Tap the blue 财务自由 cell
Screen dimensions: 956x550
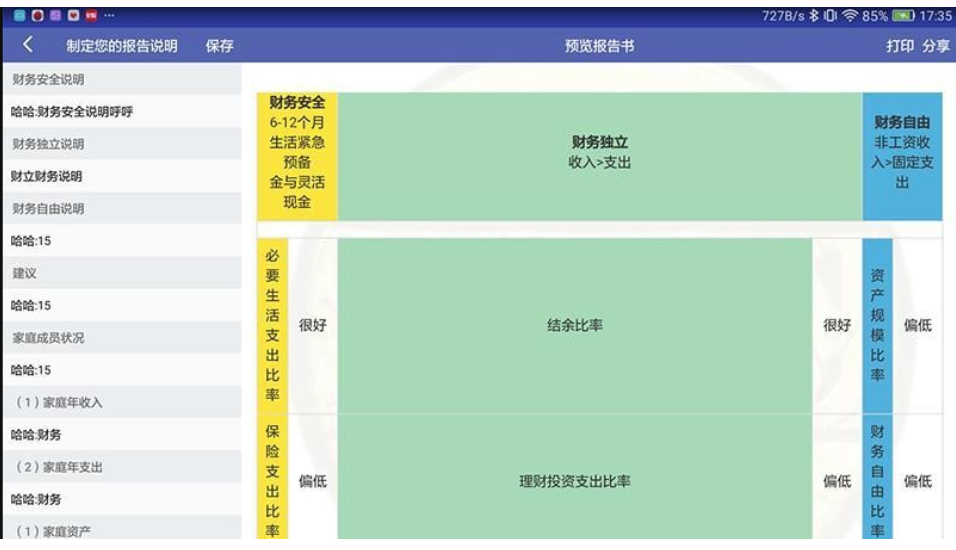coord(902,156)
